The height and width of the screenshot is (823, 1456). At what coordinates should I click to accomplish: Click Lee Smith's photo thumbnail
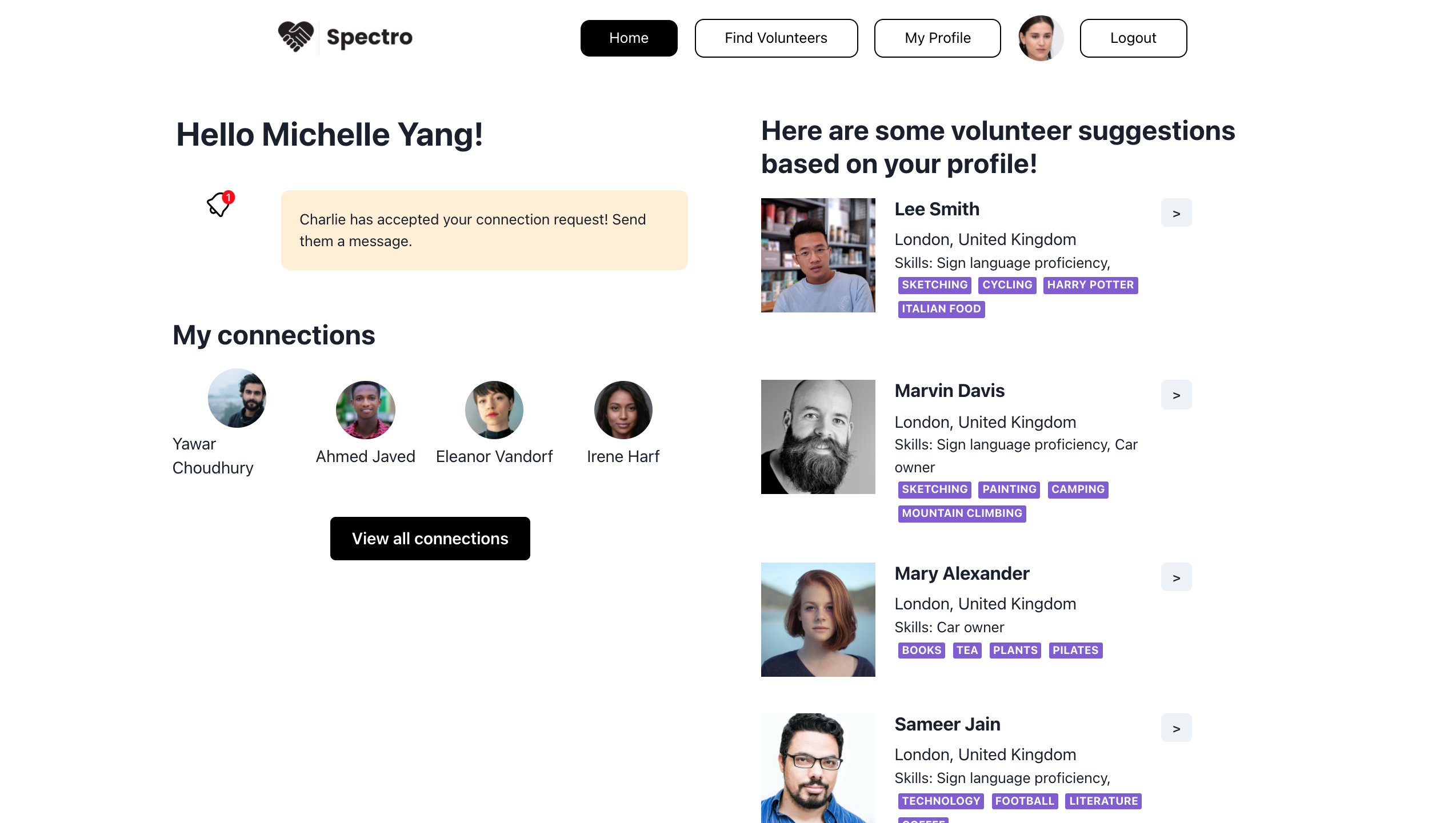818,255
